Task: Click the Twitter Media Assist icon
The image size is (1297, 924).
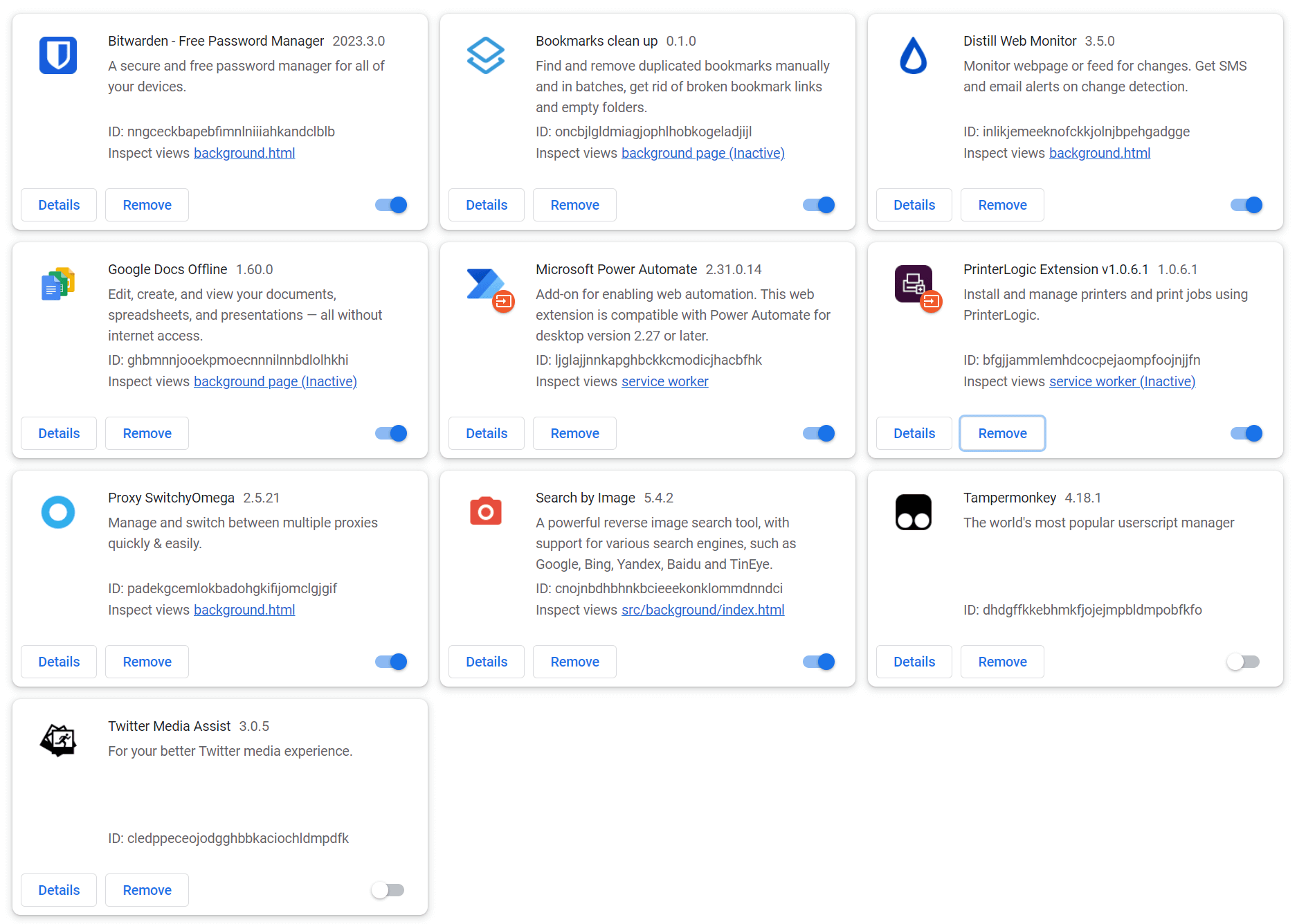Action: (57, 741)
